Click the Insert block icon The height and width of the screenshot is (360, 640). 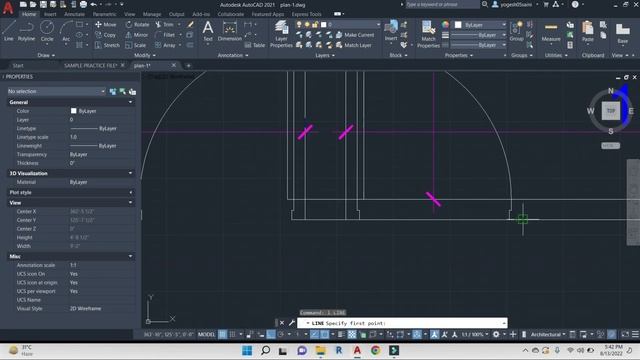[x=391, y=31]
